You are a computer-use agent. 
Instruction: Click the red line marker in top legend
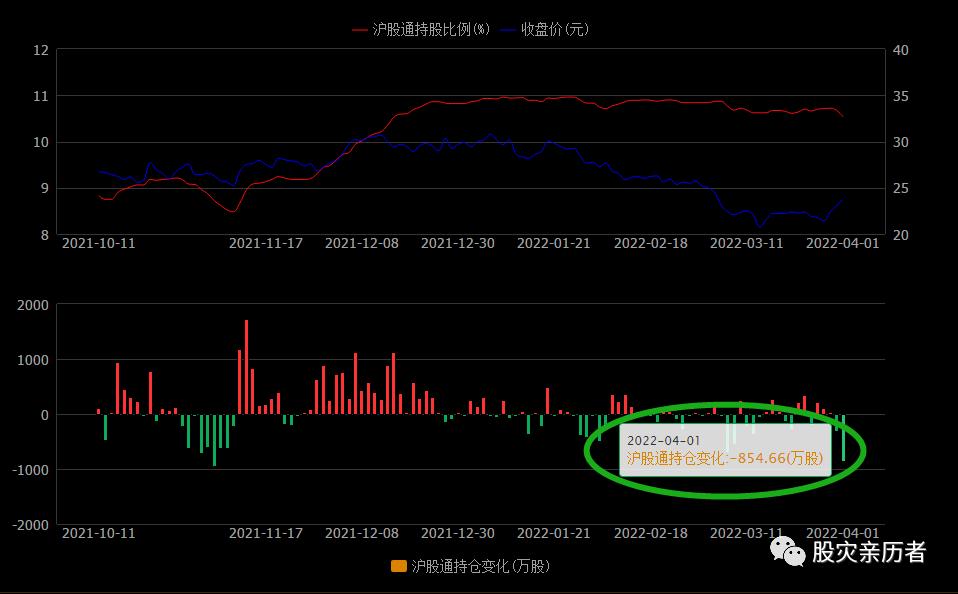click(361, 30)
